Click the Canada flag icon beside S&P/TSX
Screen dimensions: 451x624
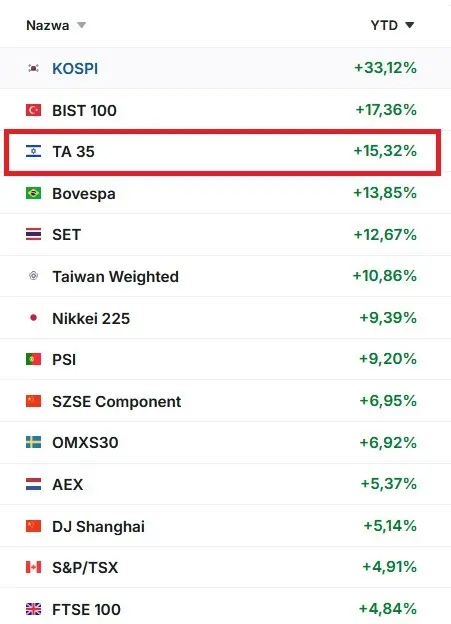tap(33, 567)
